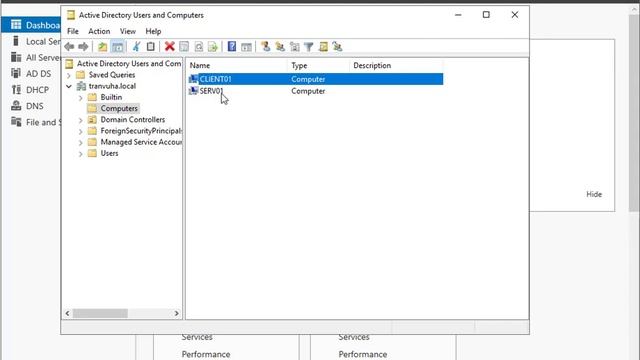Open All Servers in Server Manager sidebar

[43, 58]
